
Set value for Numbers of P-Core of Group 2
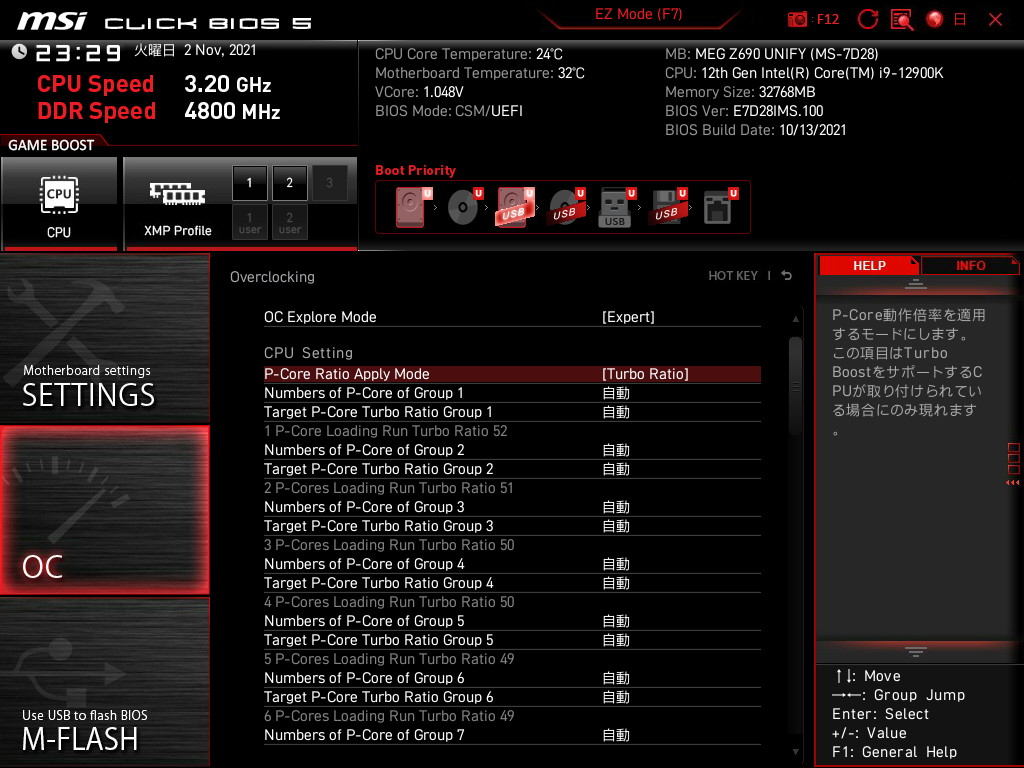(x=616, y=449)
